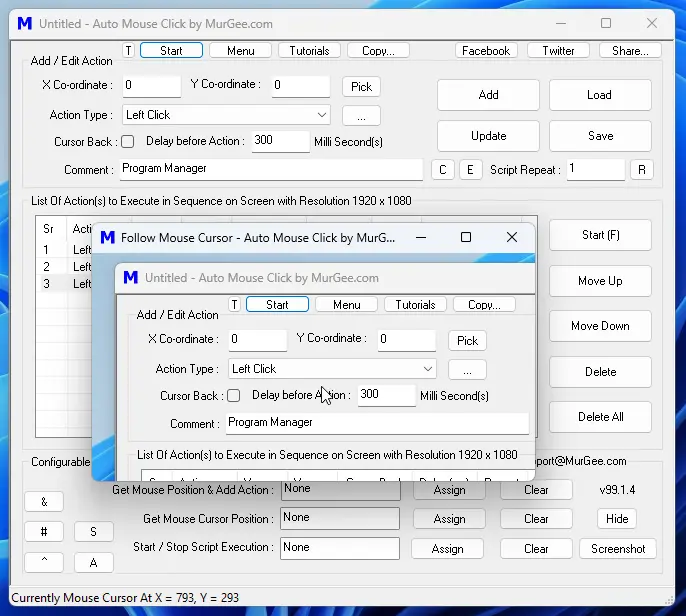Click Start (F) button
The width and height of the screenshot is (686, 616).
(600, 235)
